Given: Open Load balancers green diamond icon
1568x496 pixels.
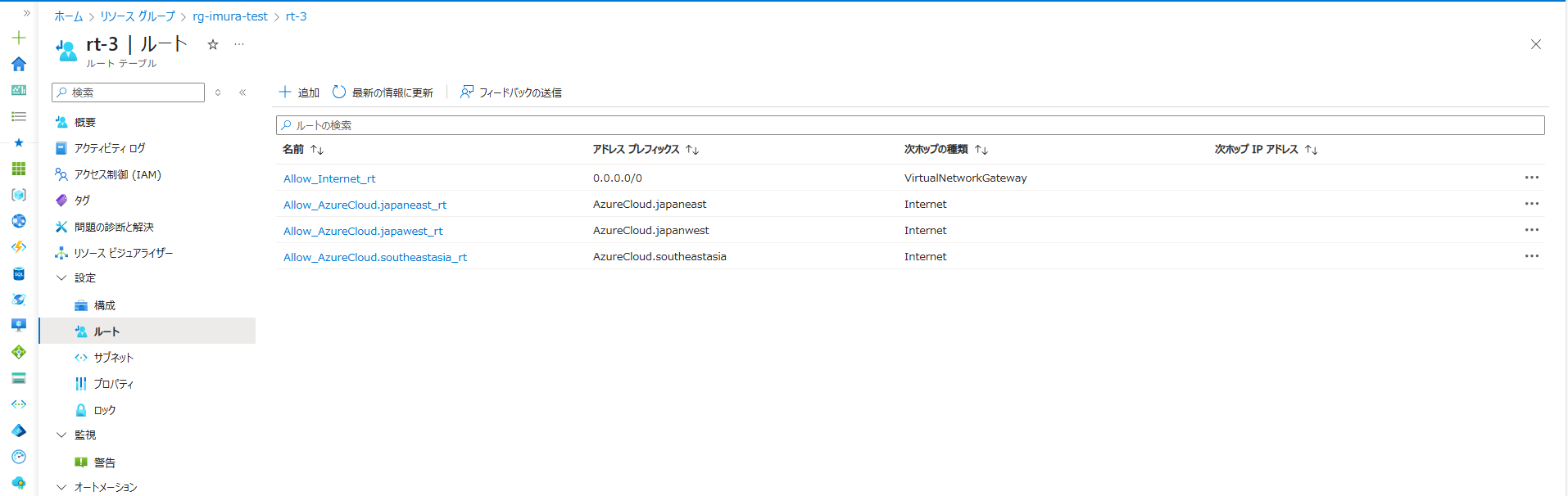Looking at the screenshot, I should (x=19, y=352).
